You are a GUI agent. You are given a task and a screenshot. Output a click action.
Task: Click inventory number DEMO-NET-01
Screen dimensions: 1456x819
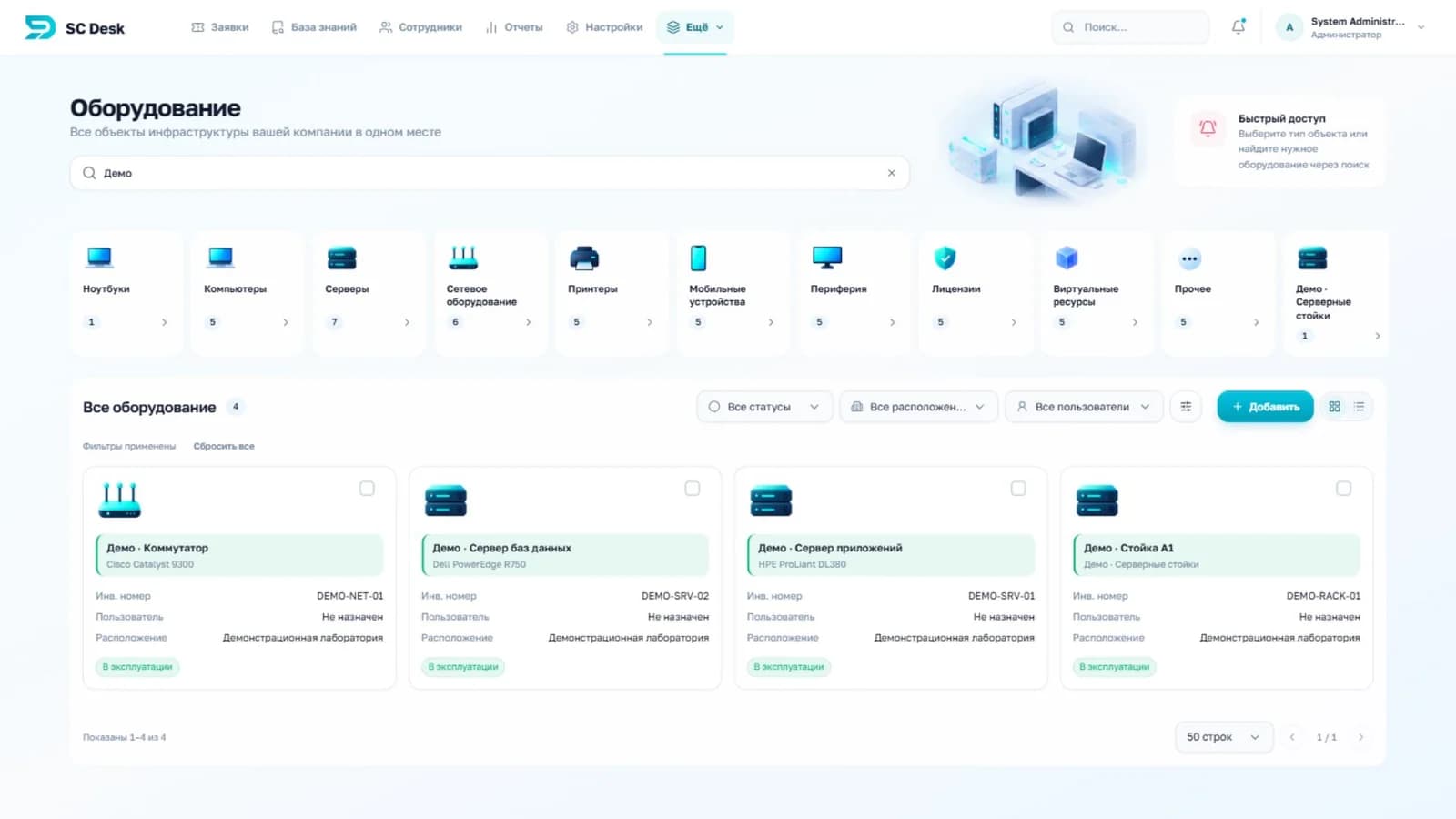click(350, 596)
